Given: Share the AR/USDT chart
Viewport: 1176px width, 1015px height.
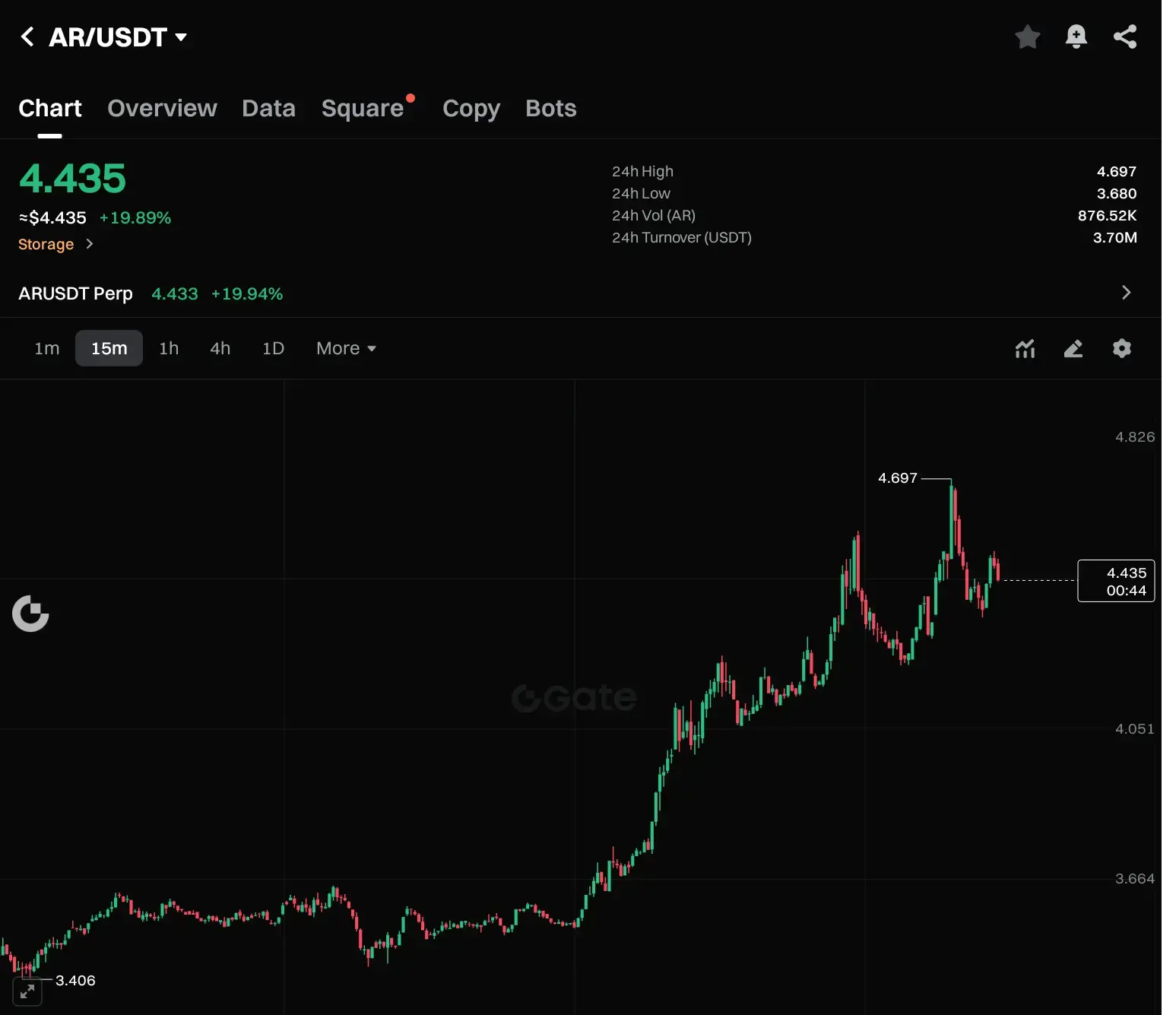Looking at the screenshot, I should click(1125, 36).
